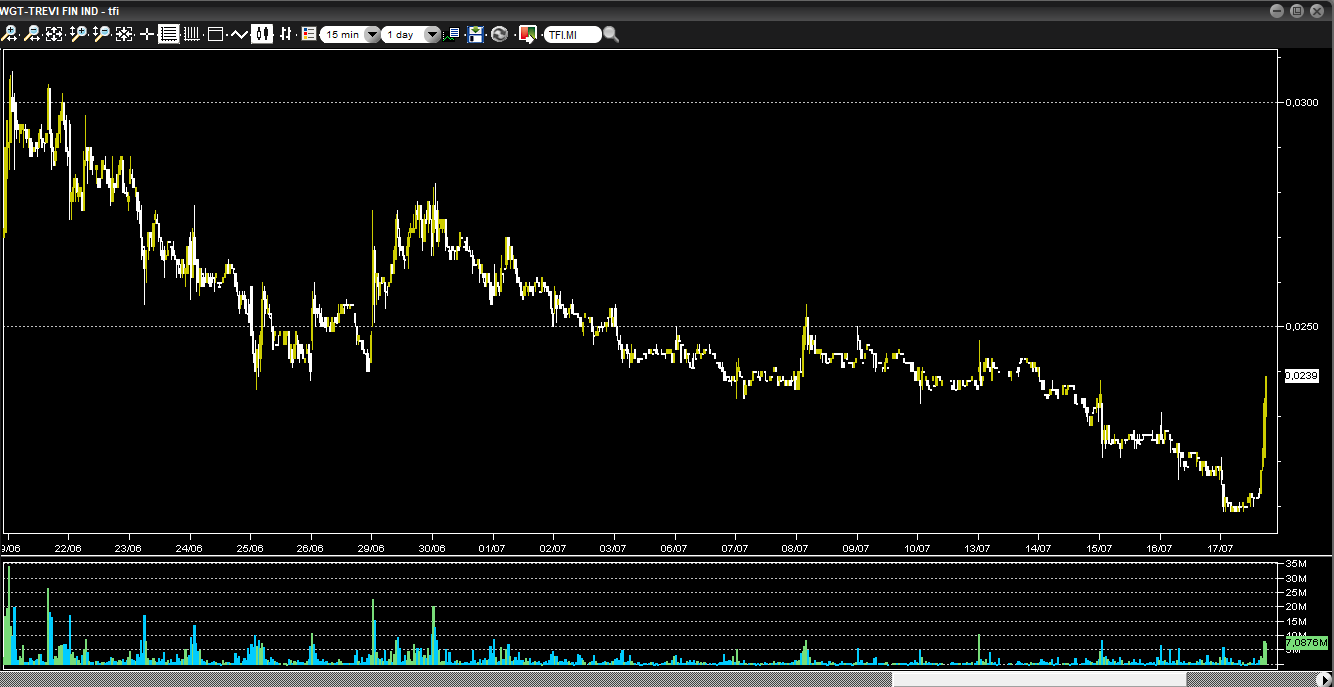Image resolution: width=1334 pixels, height=687 pixels.
Task: Switch to the OHLC bar chart icon
Action: (286, 34)
